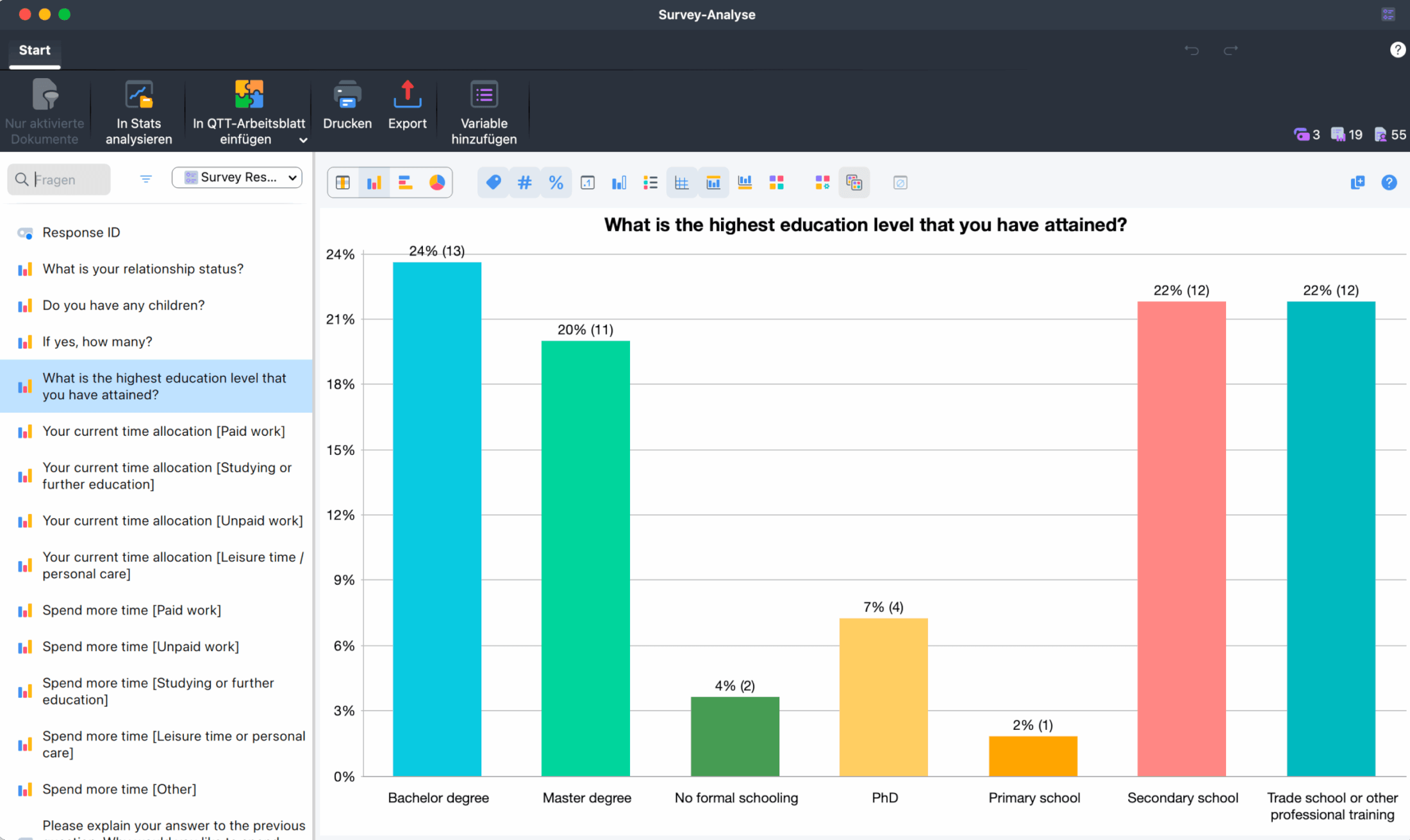Open the chart color palette icon
1410x840 pixels.
tap(777, 182)
